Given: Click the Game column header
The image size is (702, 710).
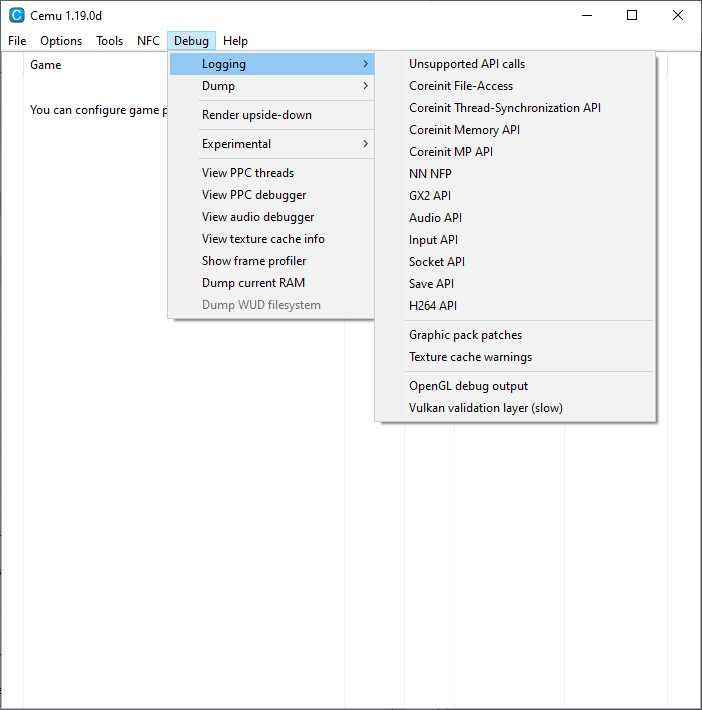Looking at the screenshot, I should [46, 65].
